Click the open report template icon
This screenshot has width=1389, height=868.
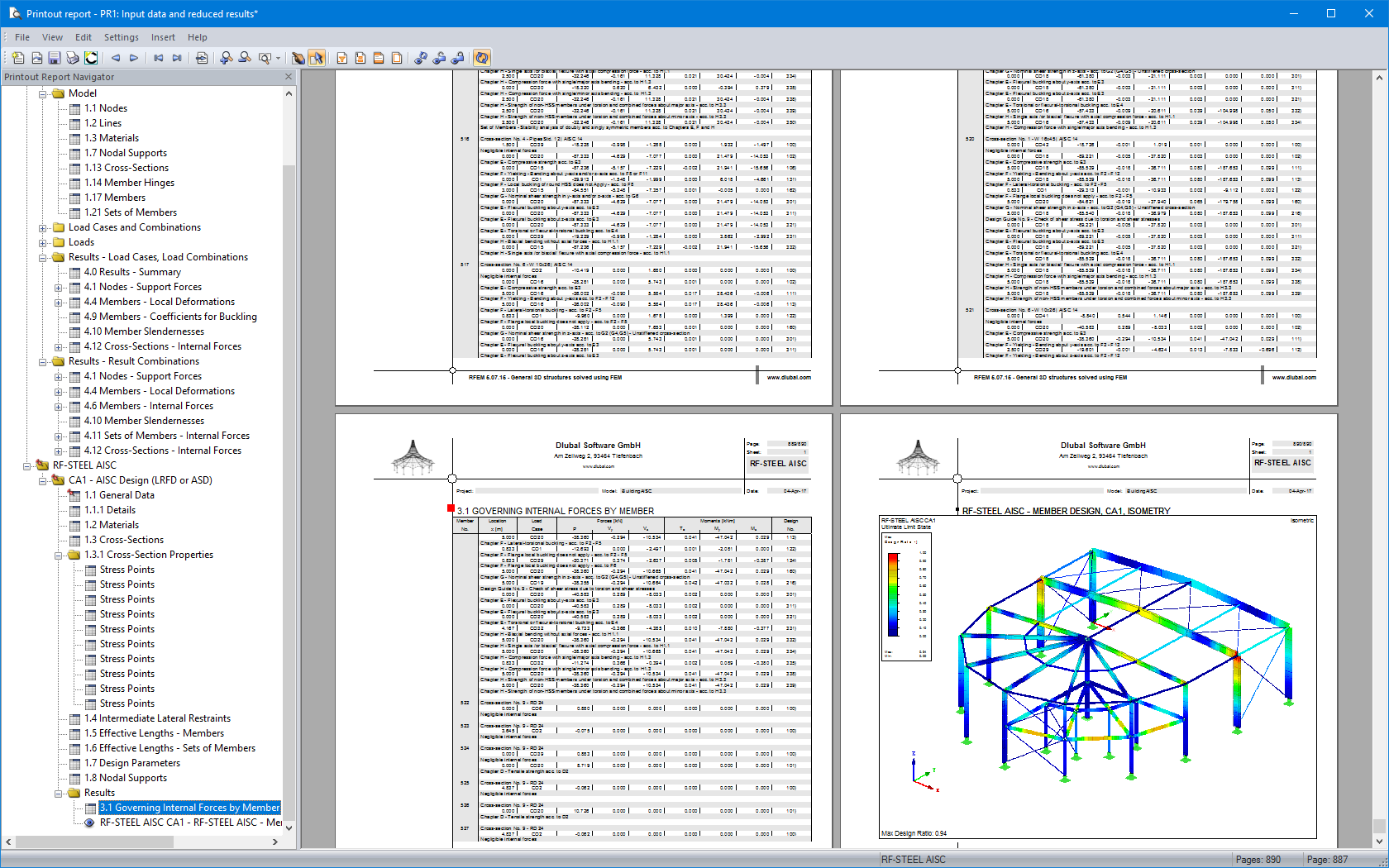(x=36, y=58)
